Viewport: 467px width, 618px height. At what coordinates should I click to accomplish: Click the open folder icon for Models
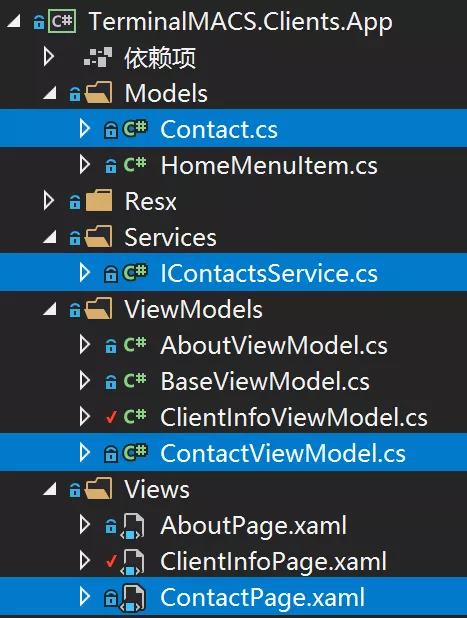(99, 93)
